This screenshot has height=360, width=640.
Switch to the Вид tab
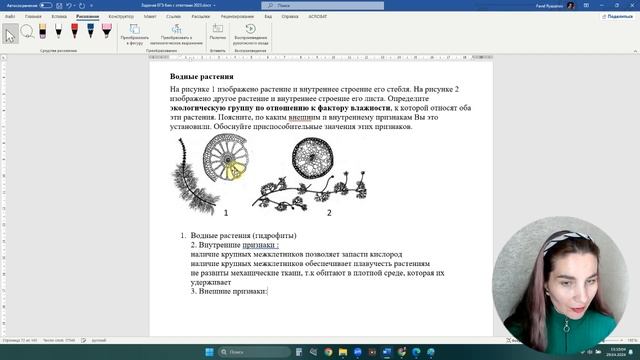(x=268, y=17)
